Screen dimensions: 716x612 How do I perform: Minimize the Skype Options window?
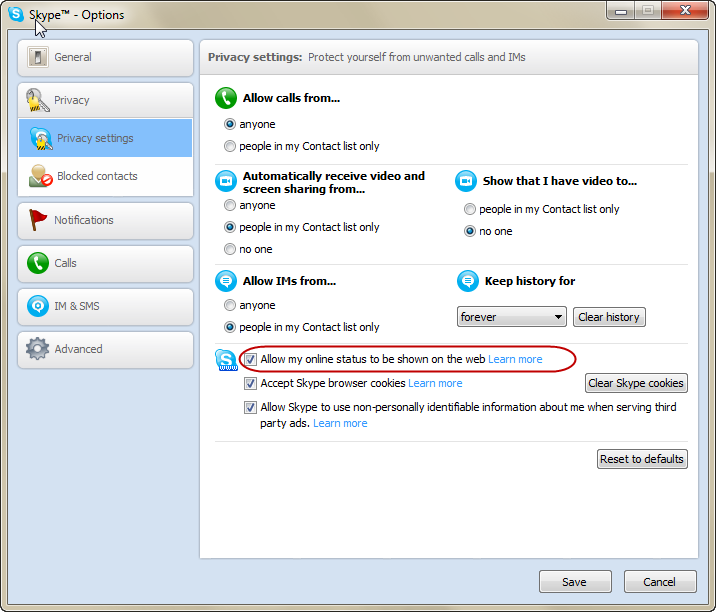621,11
